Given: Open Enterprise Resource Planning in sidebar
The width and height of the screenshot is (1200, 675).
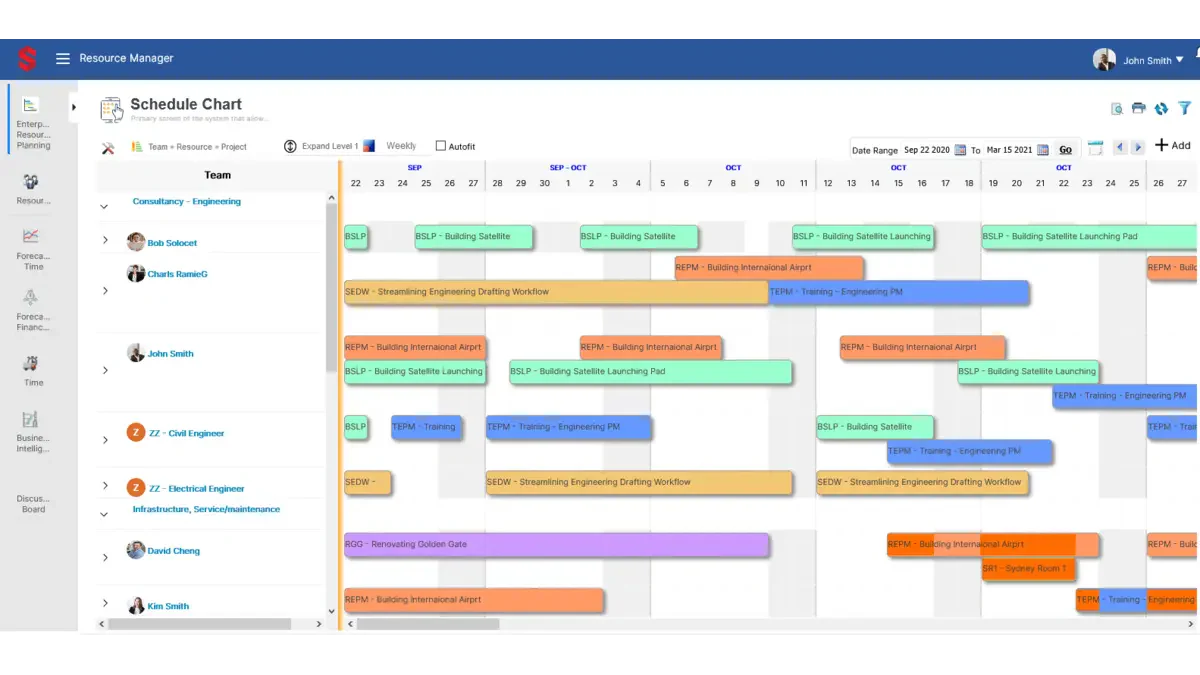Looking at the screenshot, I should [33, 123].
